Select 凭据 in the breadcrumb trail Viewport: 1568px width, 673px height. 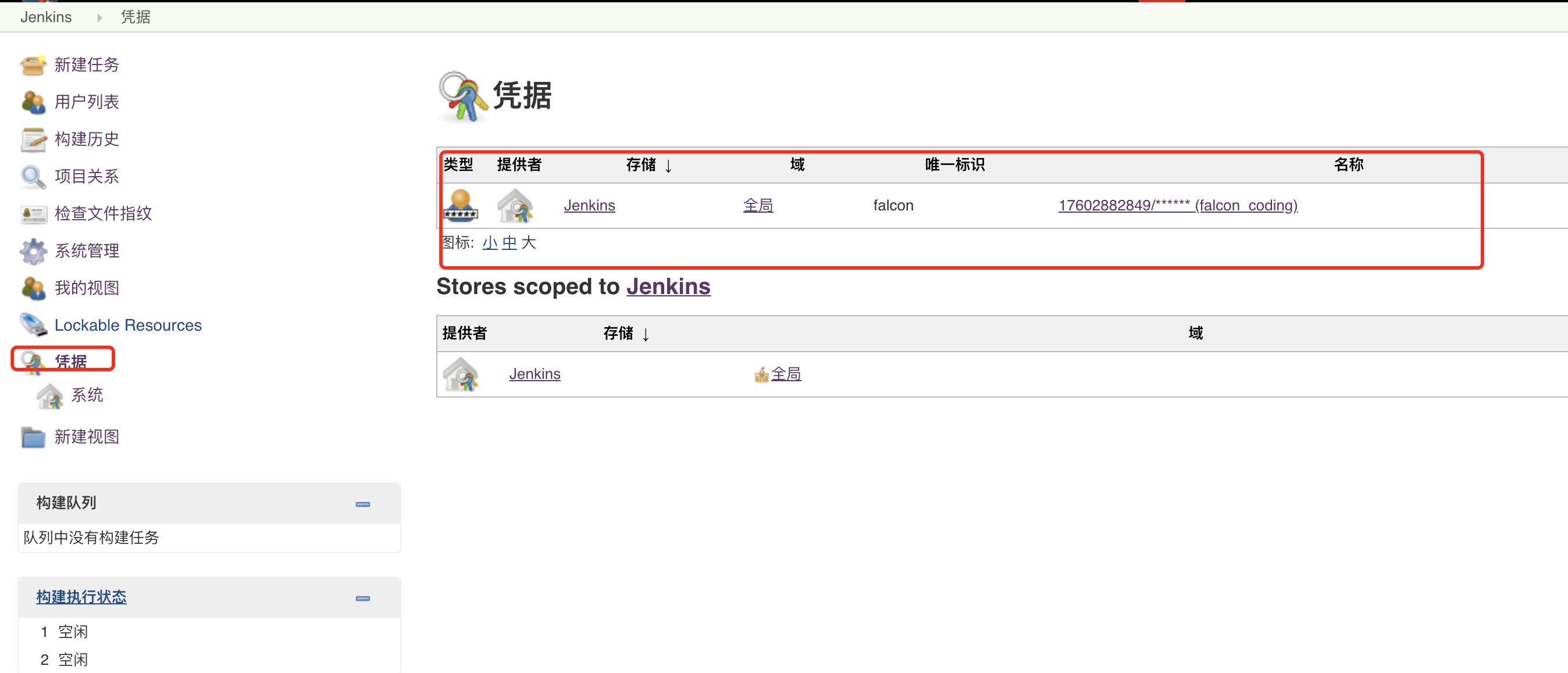tap(135, 16)
